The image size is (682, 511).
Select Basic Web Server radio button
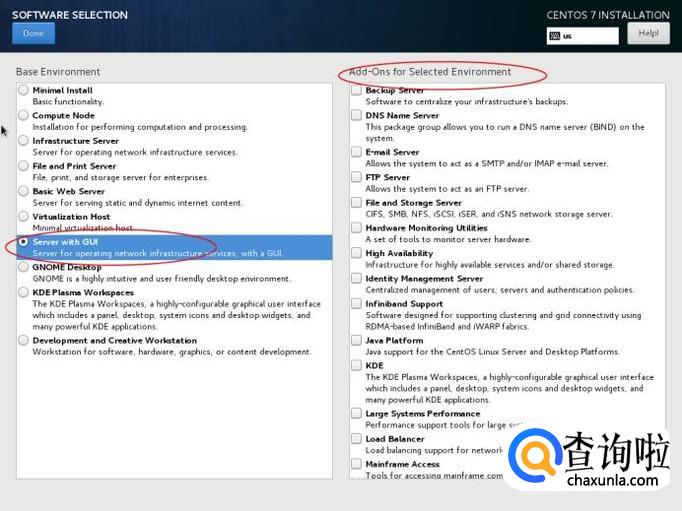tap(24, 191)
